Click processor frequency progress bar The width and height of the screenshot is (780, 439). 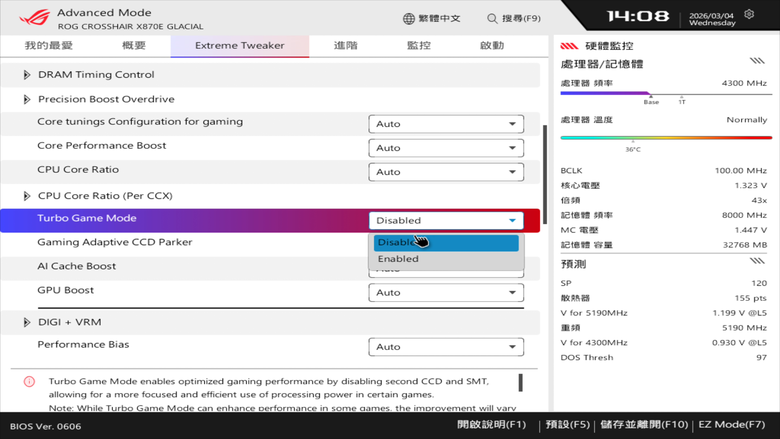coord(666,93)
